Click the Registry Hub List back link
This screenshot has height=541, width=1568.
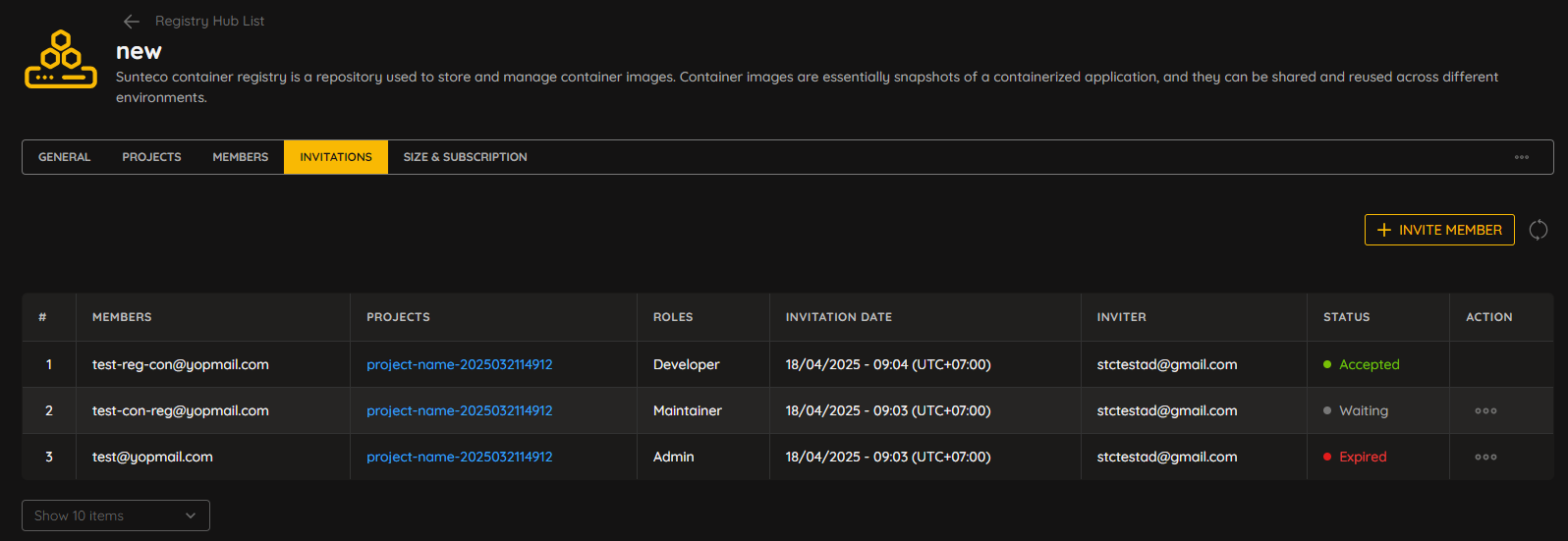[209, 21]
